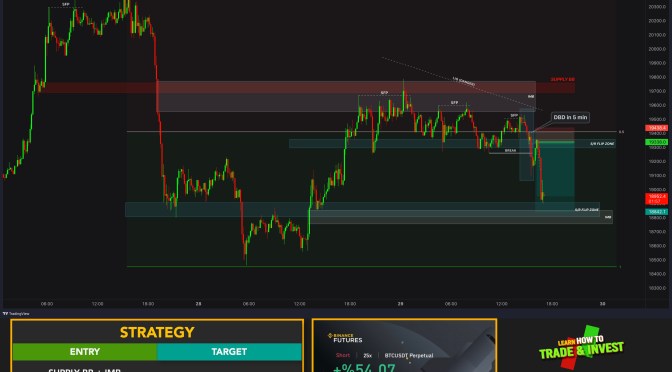Click the 'DBD in 5 min' callout label
Screen dimensions: 672x372
click(x=570, y=117)
